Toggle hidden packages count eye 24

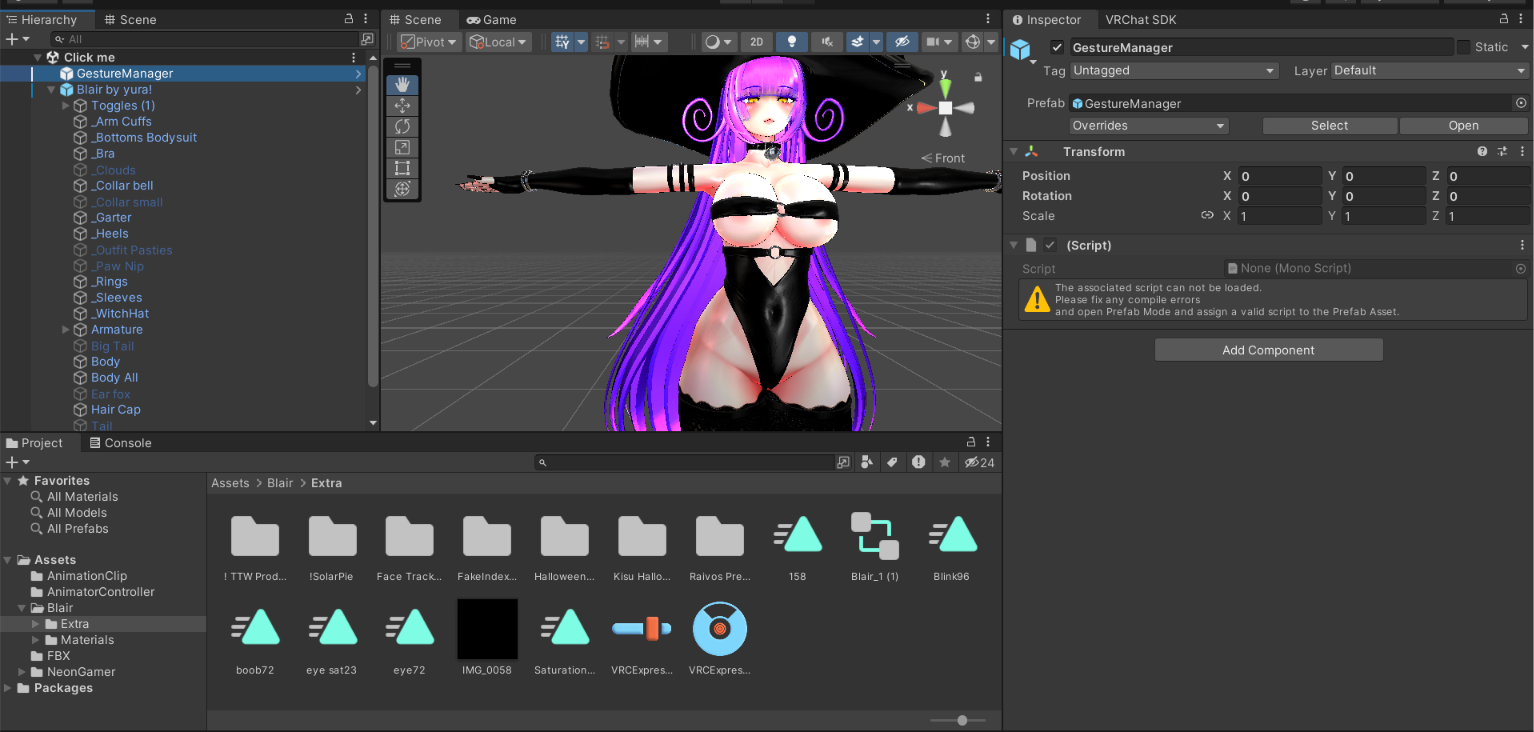coord(980,462)
